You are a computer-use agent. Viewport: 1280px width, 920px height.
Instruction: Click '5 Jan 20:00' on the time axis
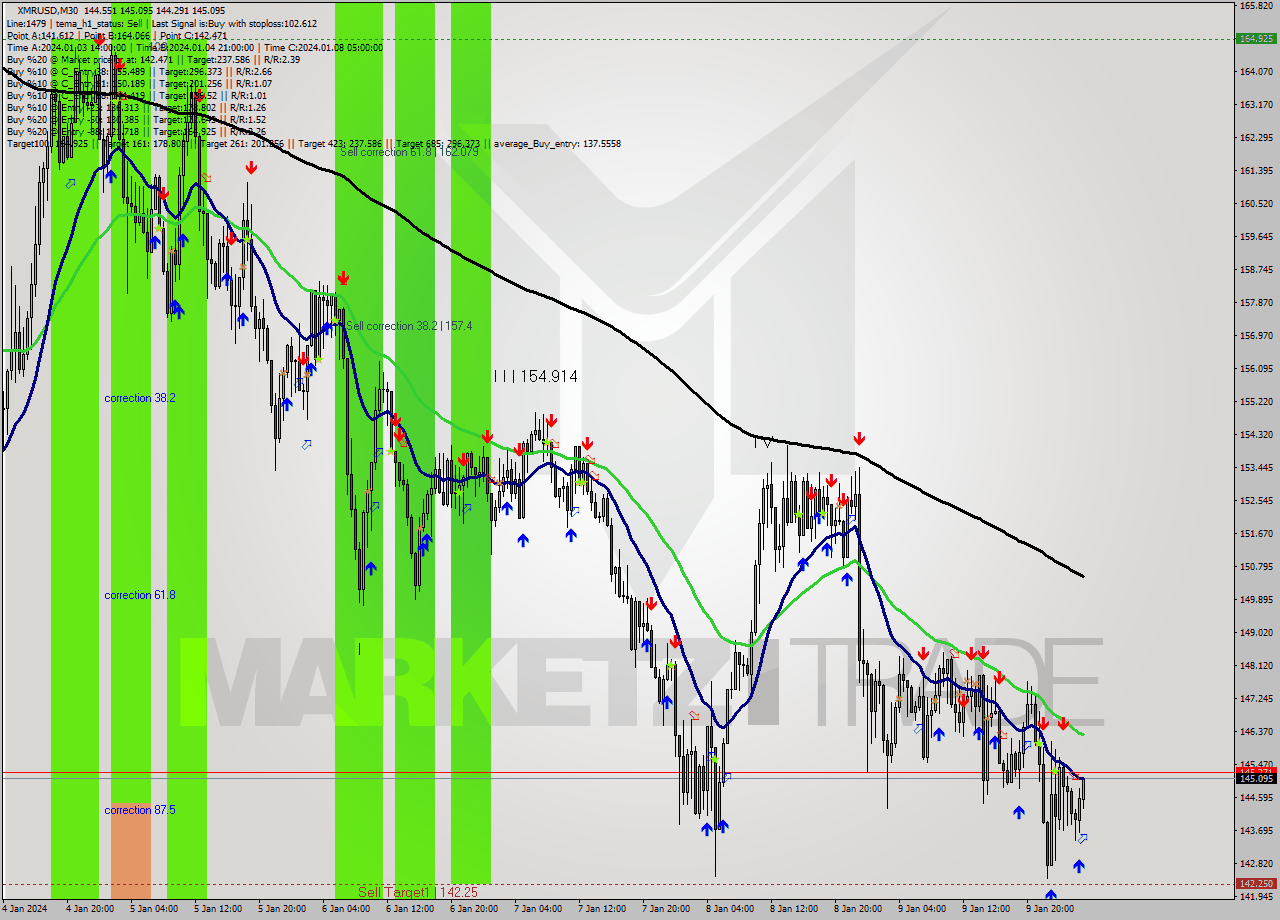point(281,910)
